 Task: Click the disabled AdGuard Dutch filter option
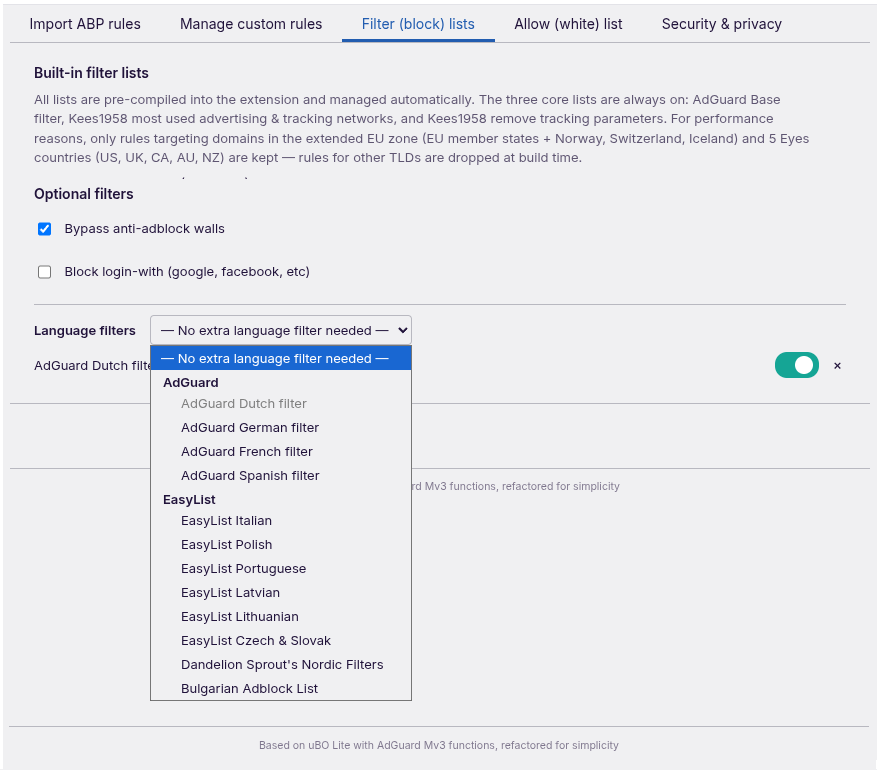pyautogui.click(x=281, y=403)
